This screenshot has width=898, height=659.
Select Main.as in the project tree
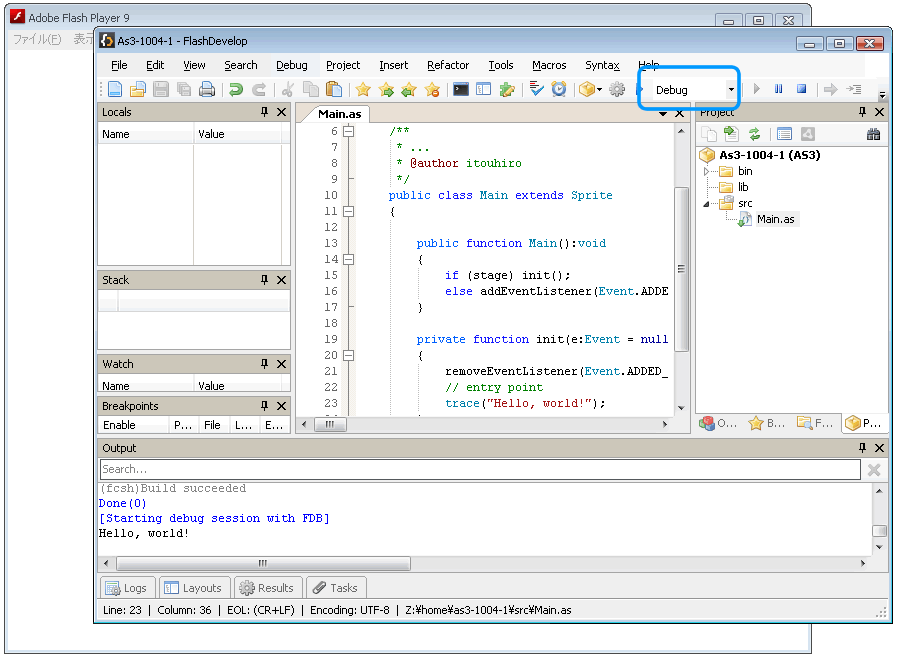pos(776,219)
